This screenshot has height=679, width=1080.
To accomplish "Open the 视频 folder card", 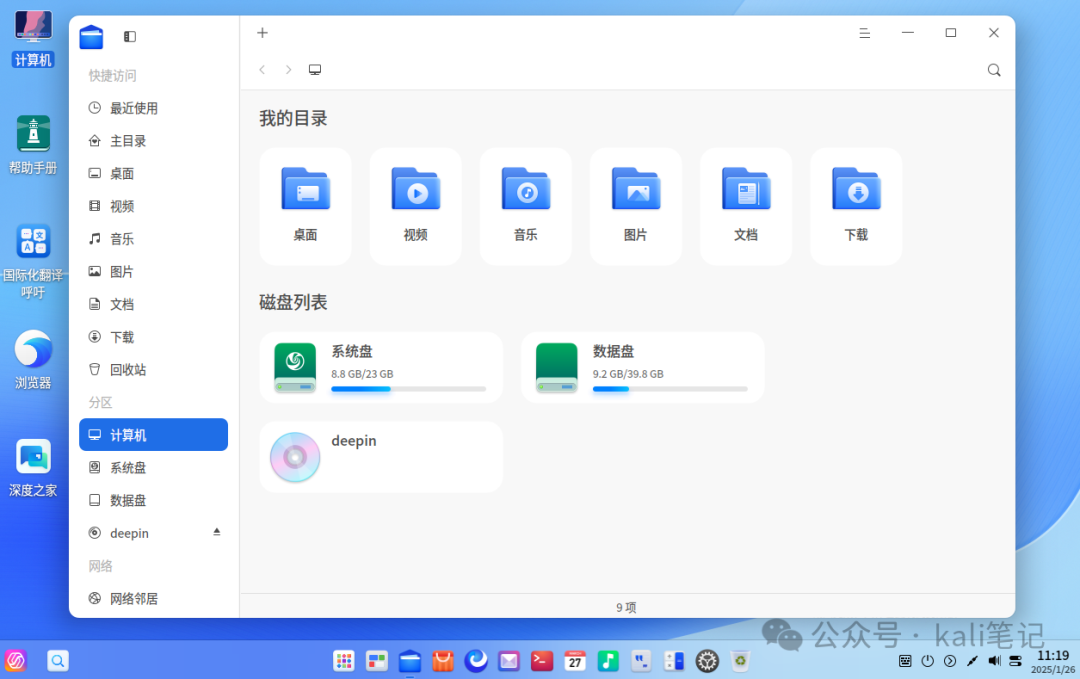I will point(415,207).
